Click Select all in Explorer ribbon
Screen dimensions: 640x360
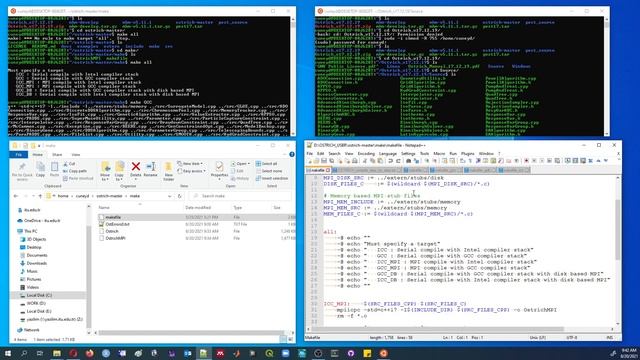pos(267,164)
